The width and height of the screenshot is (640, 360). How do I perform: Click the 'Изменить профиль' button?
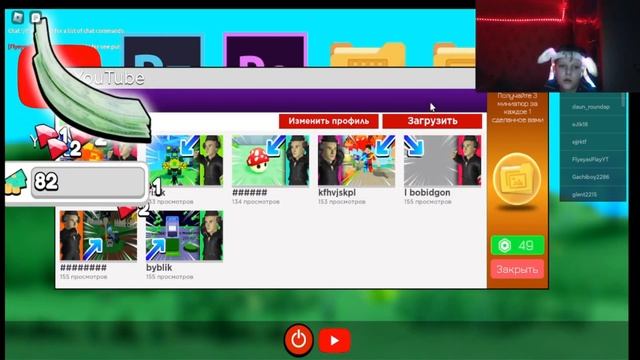[x=329, y=121]
